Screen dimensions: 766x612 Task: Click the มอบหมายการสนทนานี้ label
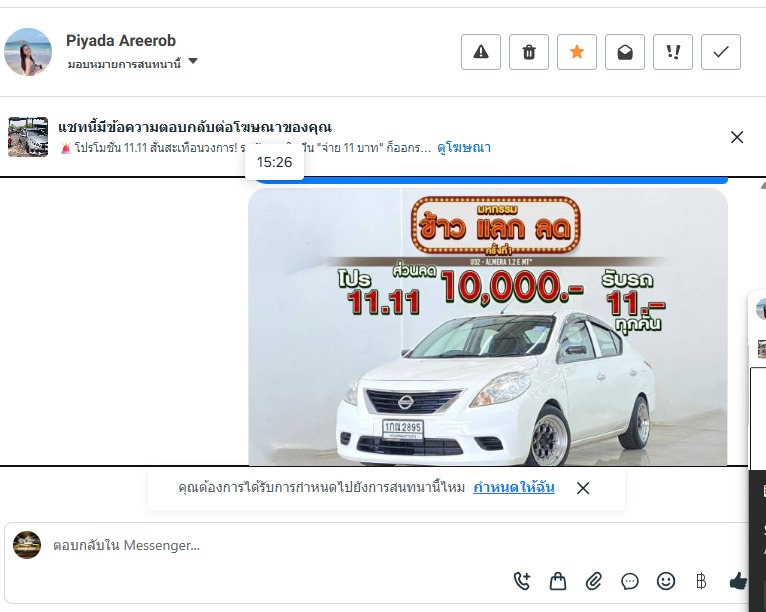124,64
